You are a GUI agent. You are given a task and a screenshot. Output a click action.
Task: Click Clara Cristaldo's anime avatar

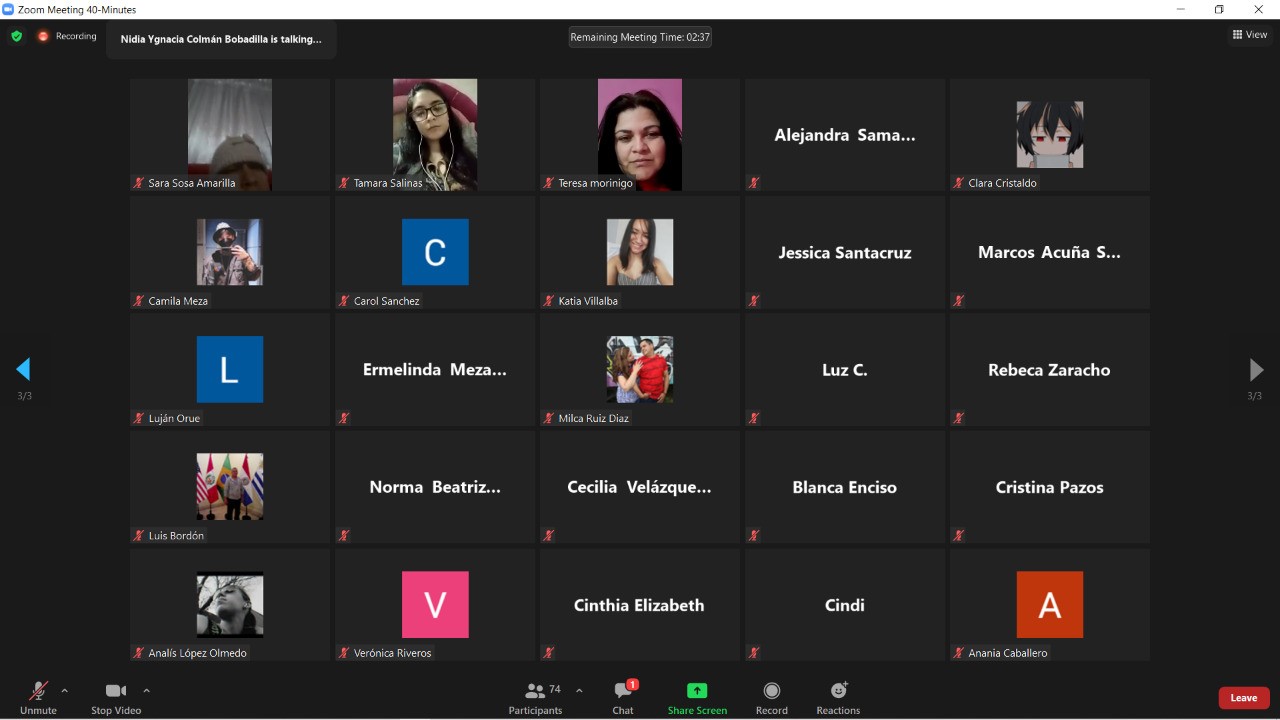[x=1050, y=134]
